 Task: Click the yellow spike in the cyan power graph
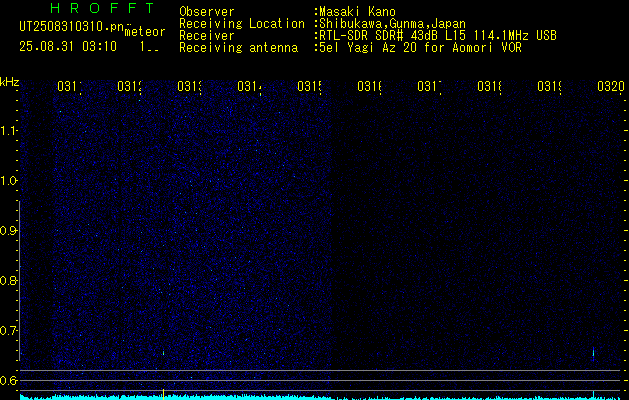pos(163,394)
